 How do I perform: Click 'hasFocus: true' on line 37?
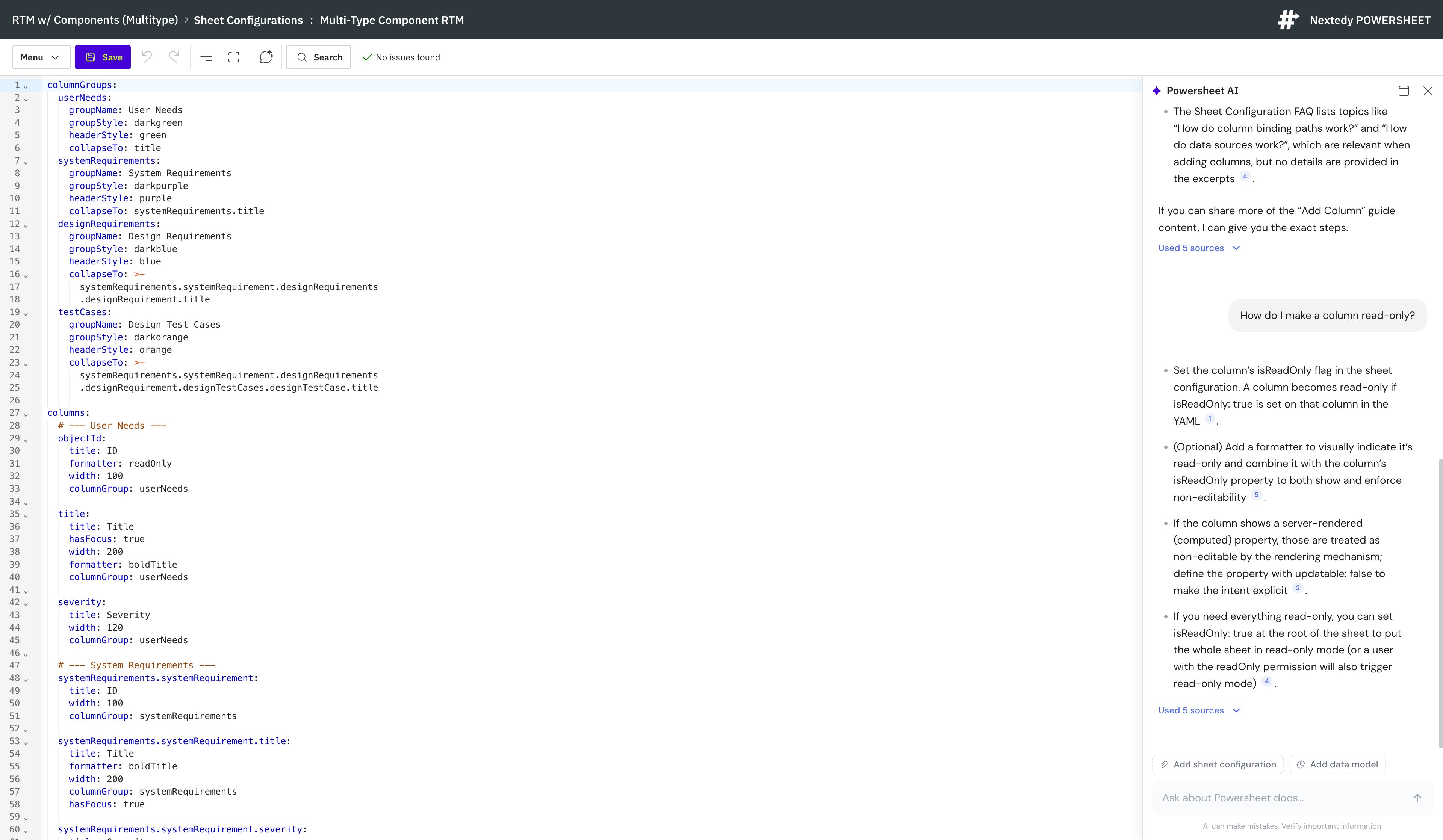tap(106, 539)
